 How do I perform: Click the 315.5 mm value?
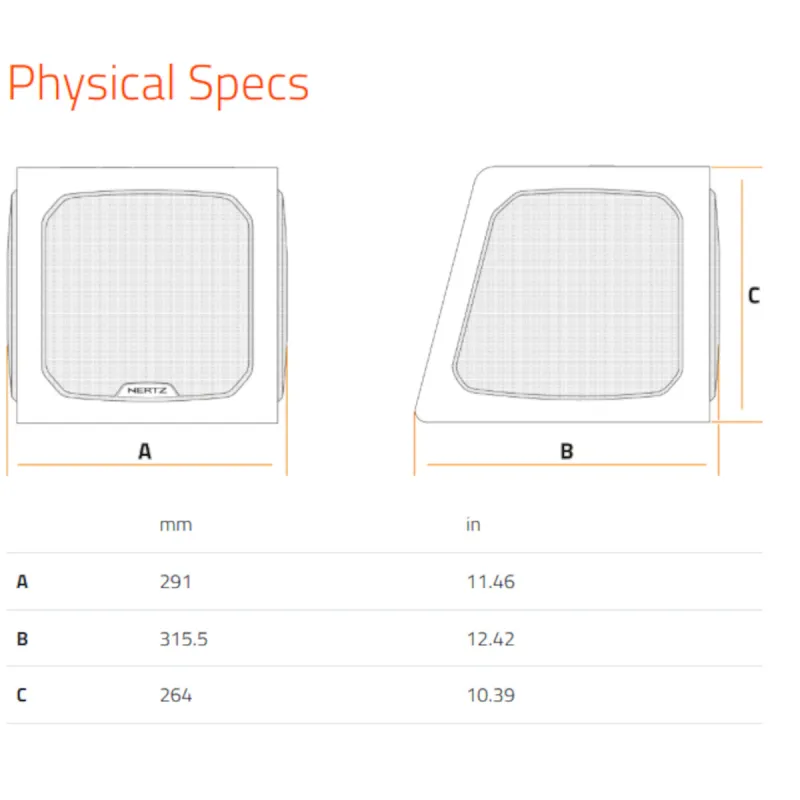pos(184,639)
